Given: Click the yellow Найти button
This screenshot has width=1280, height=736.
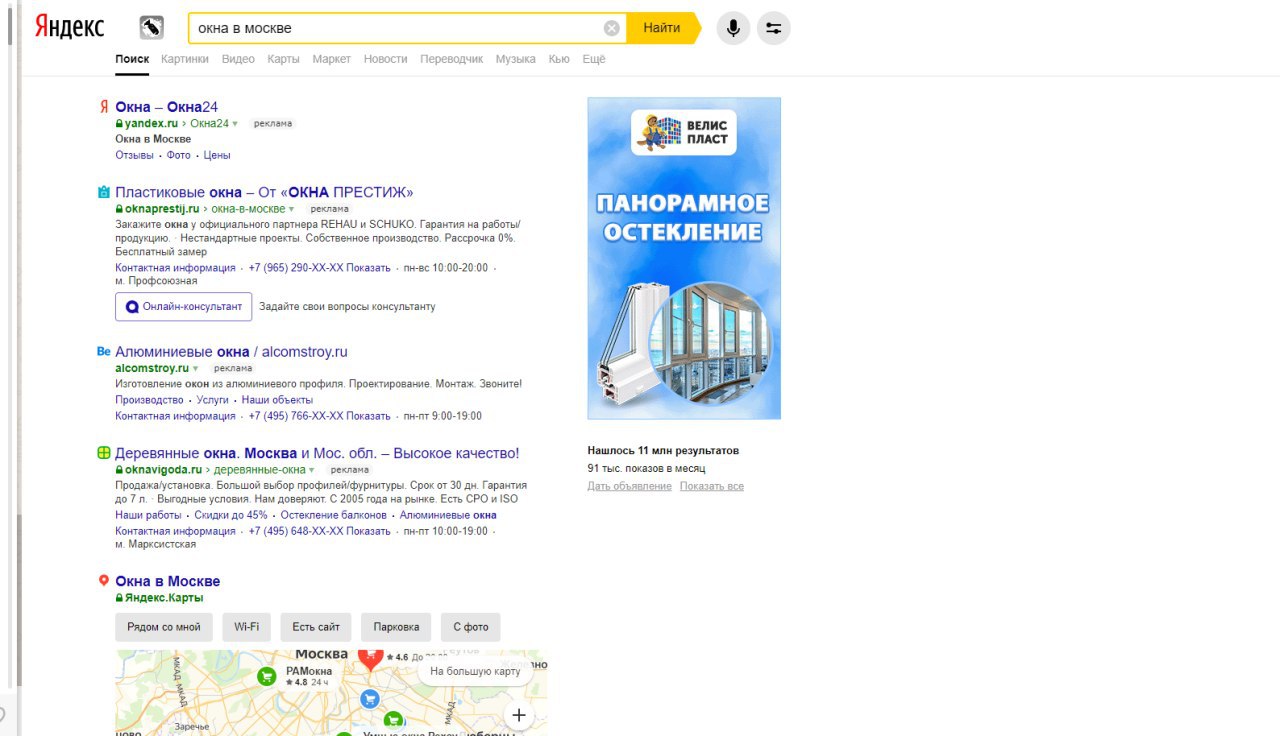Looking at the screenshot, I should (x=662, y=28).
